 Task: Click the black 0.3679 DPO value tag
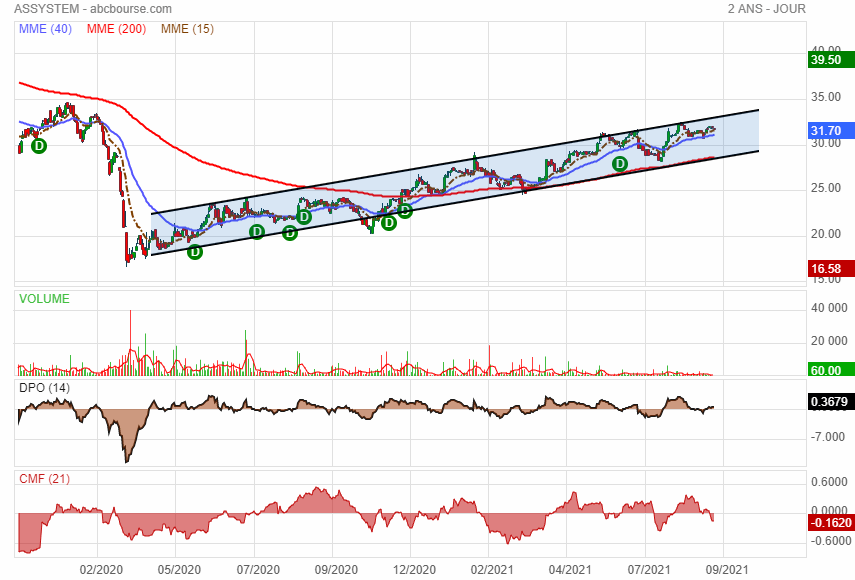pos(831,402)
